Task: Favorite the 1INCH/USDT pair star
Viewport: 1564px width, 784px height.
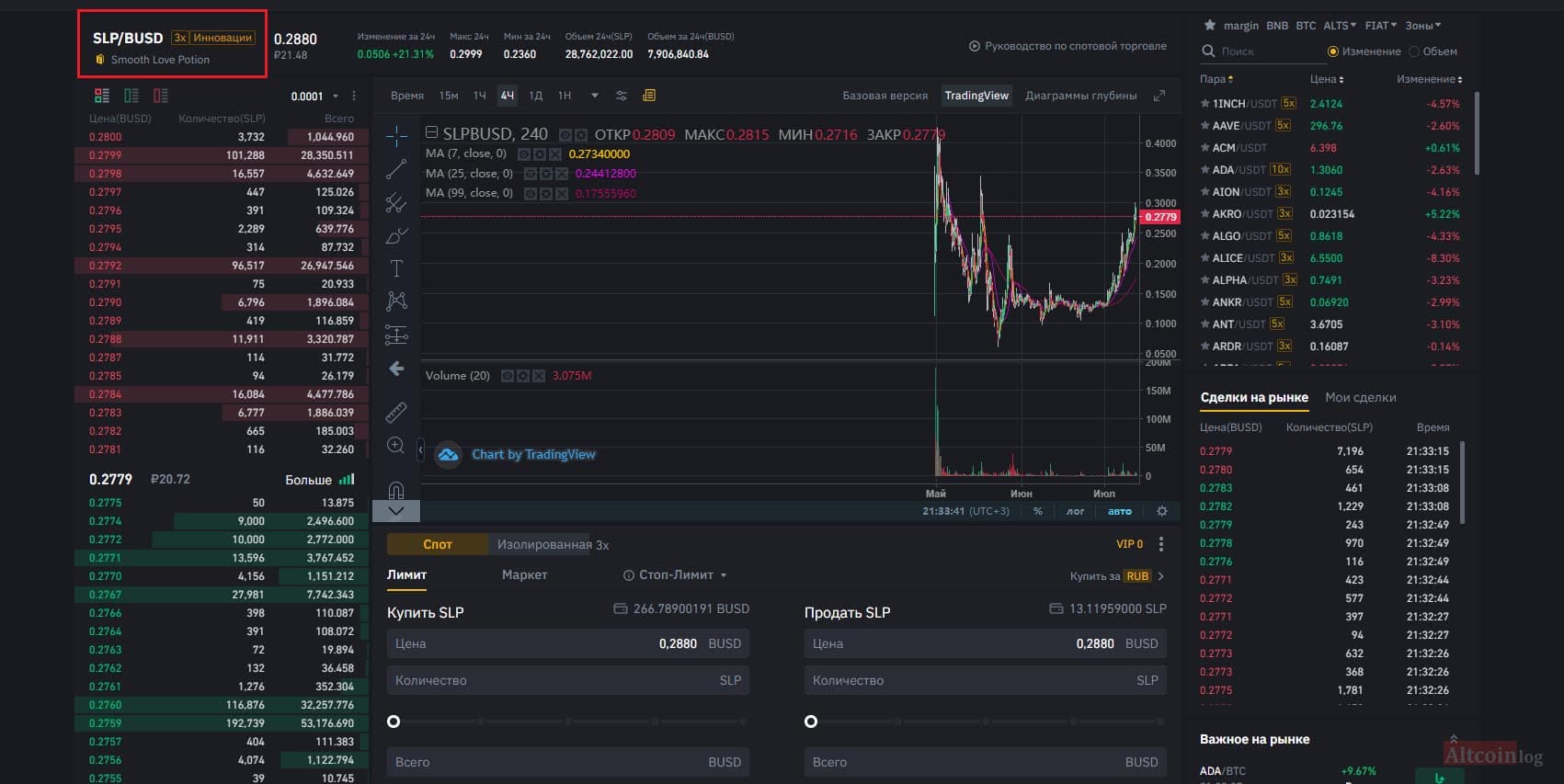Action: 1204,104
